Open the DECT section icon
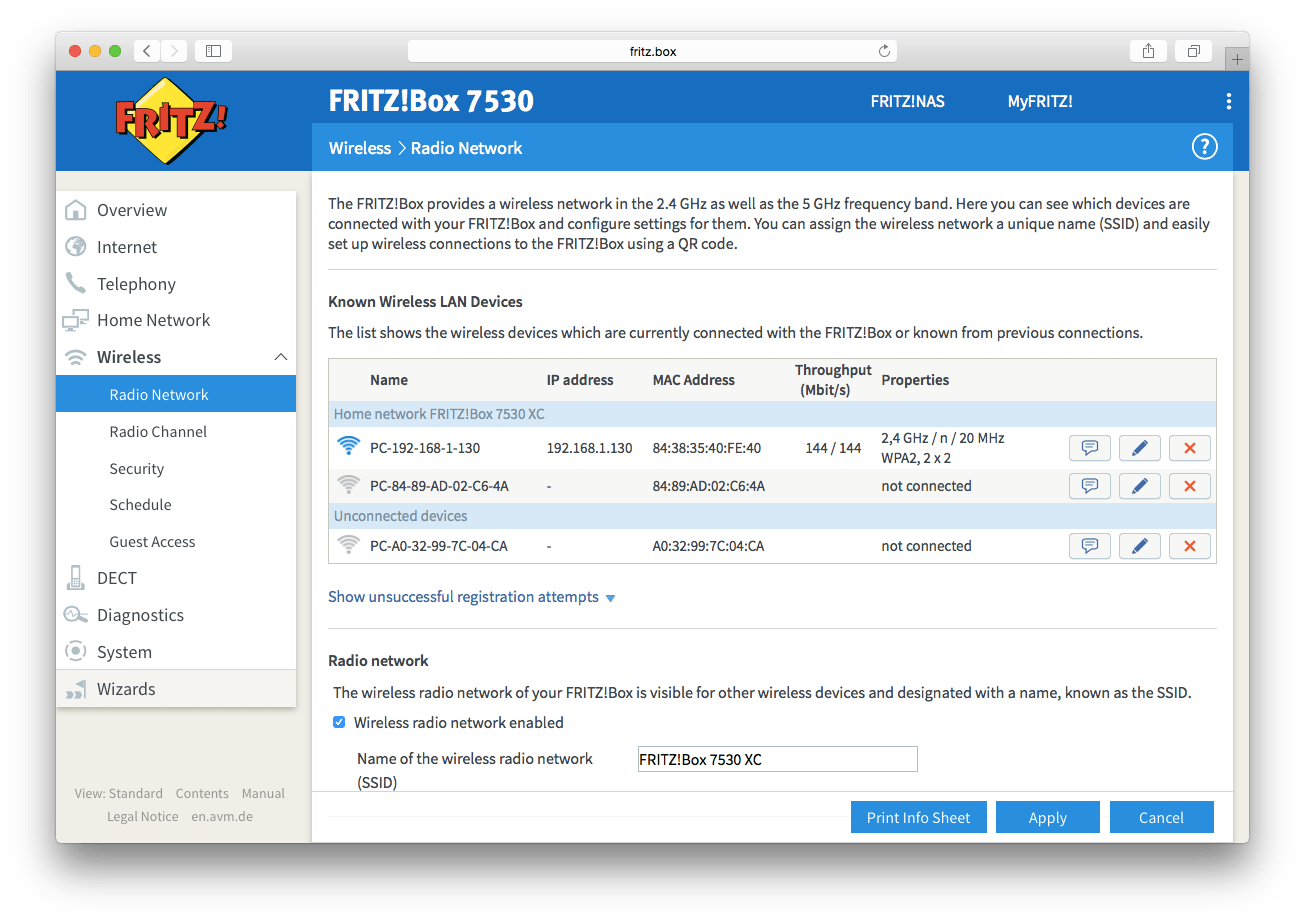This screenshot has width=1305, height=923. click(75, 577)
